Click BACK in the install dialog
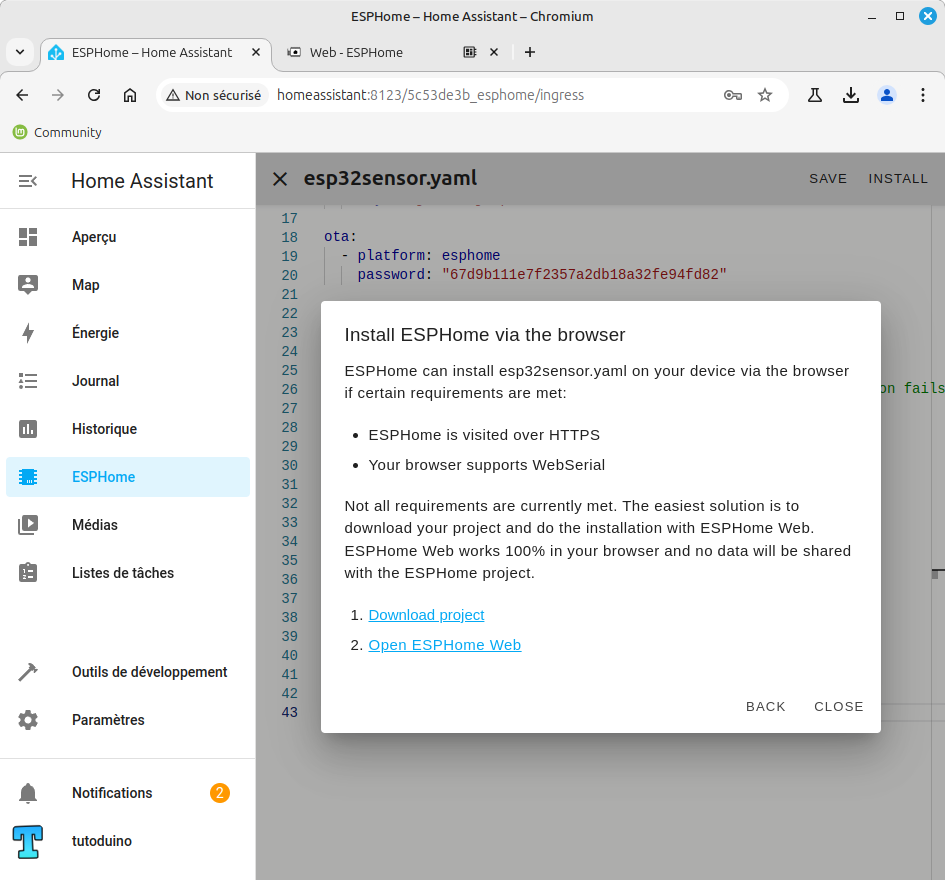The width and height of the screenshot is (945, 880). [765, 706]
